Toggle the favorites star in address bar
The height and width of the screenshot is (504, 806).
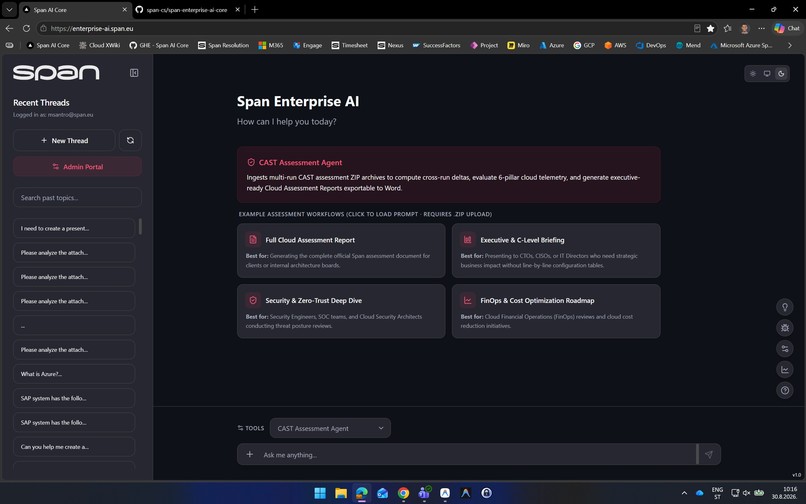click(x=710, y=28)
